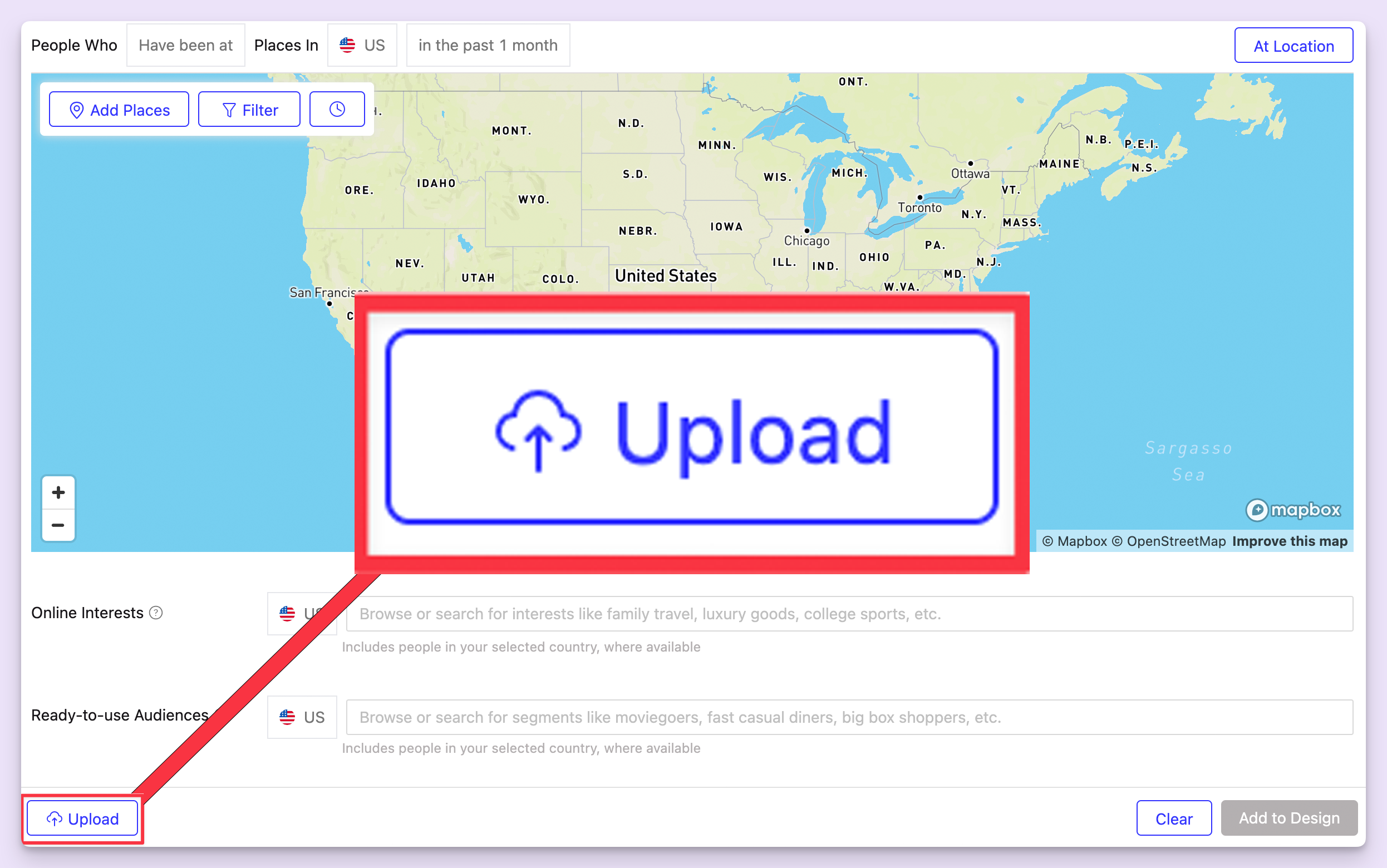Click the zoom out minus icon
The height and width of the screenshot is (868, 1387).
click(57, 525)
